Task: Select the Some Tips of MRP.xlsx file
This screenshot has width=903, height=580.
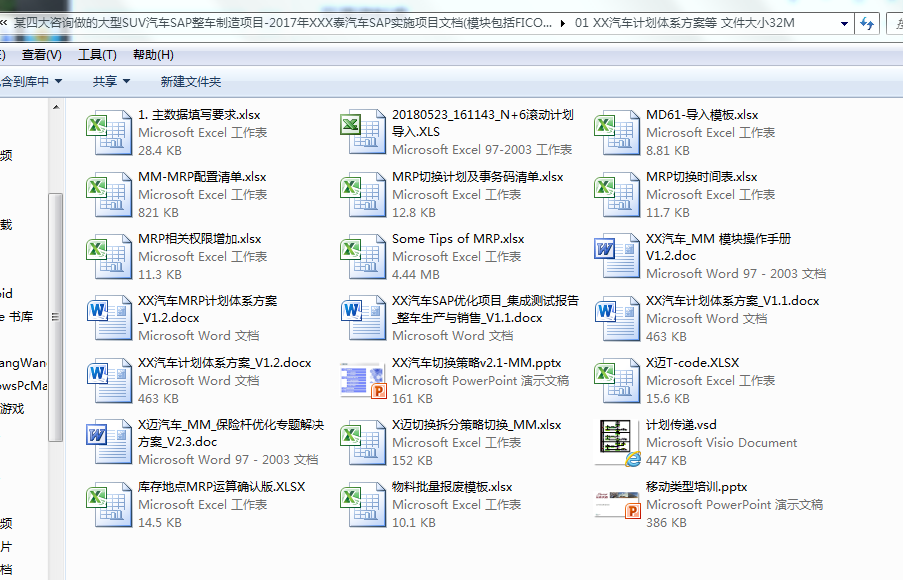Action: point(457,239)
